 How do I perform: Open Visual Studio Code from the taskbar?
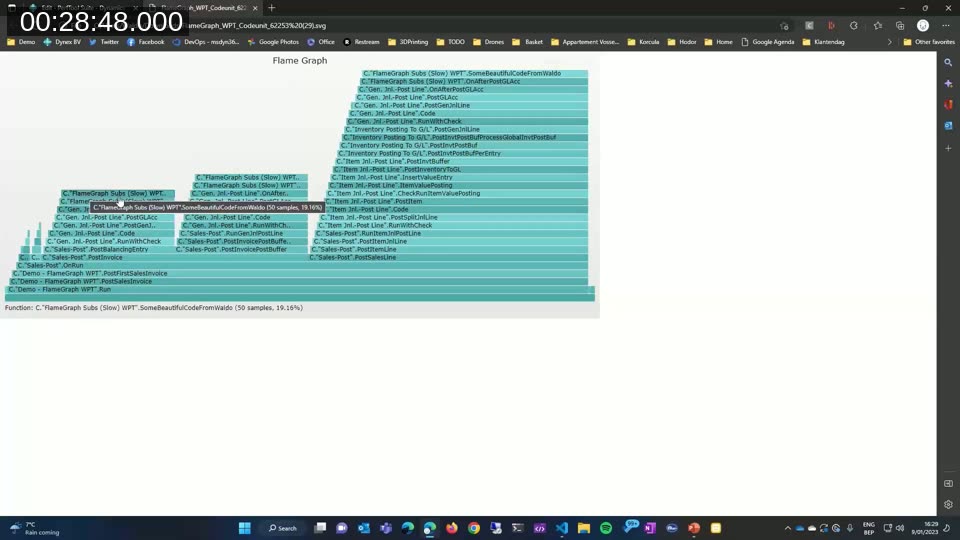(x=562, y=528)
